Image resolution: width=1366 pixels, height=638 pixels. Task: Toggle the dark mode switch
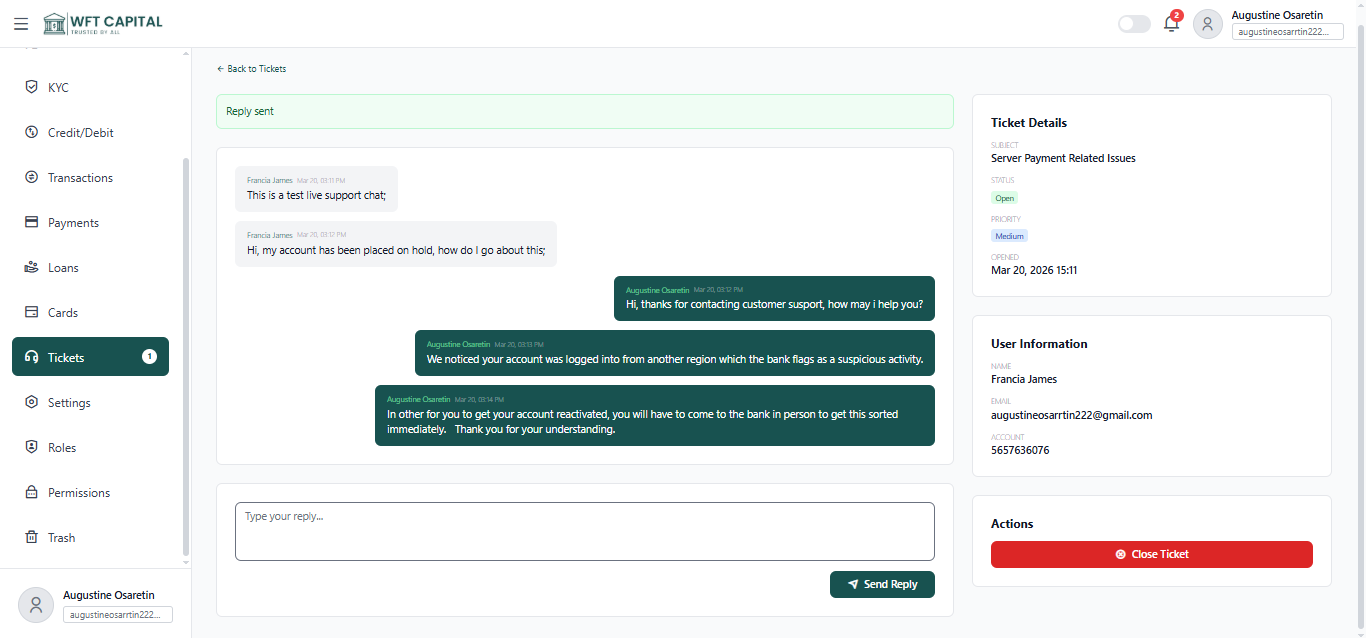click(x=1134, y=24)
